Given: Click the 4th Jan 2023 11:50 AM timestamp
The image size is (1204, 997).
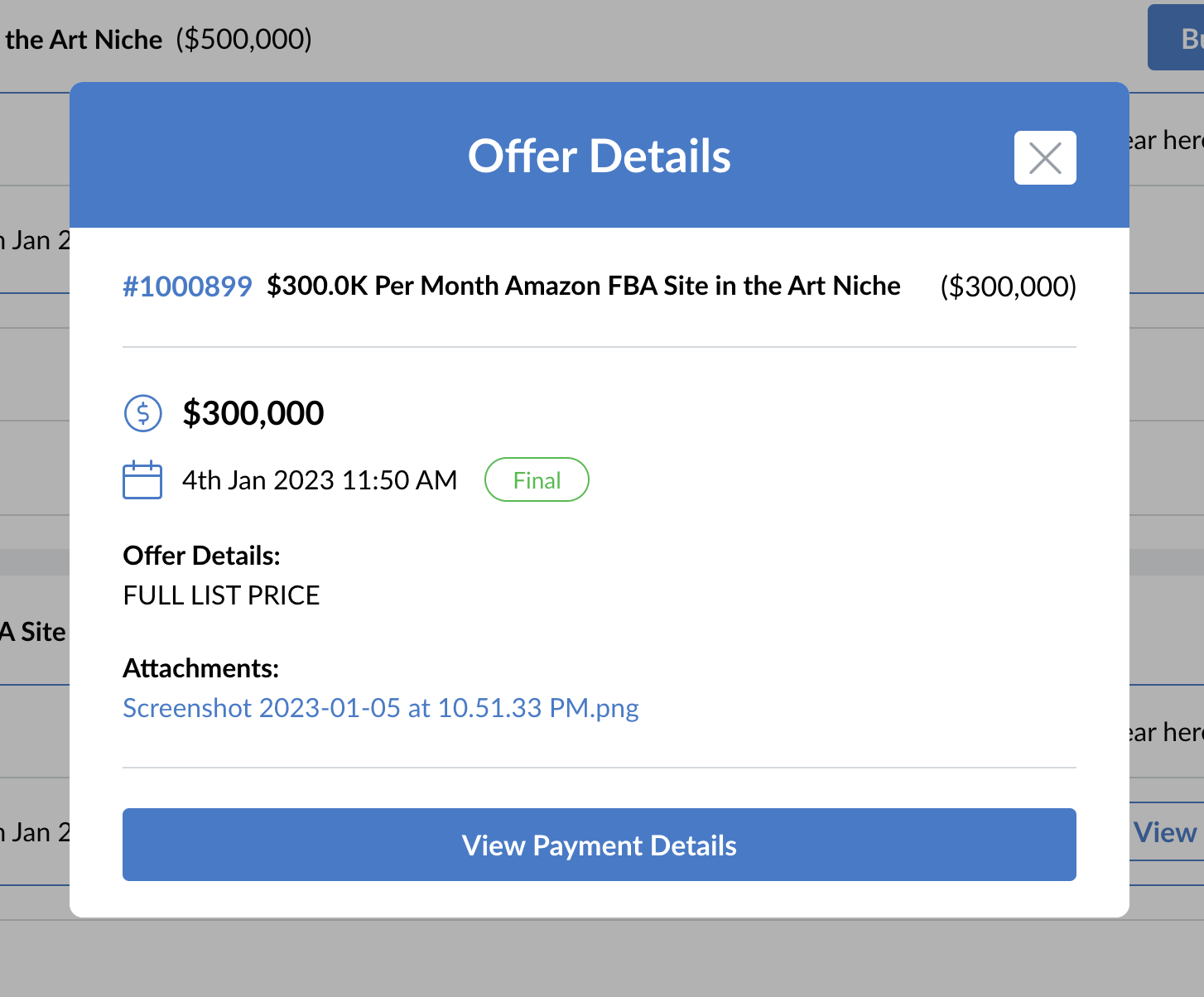Looking at the screenshot, I should point(320,480).
